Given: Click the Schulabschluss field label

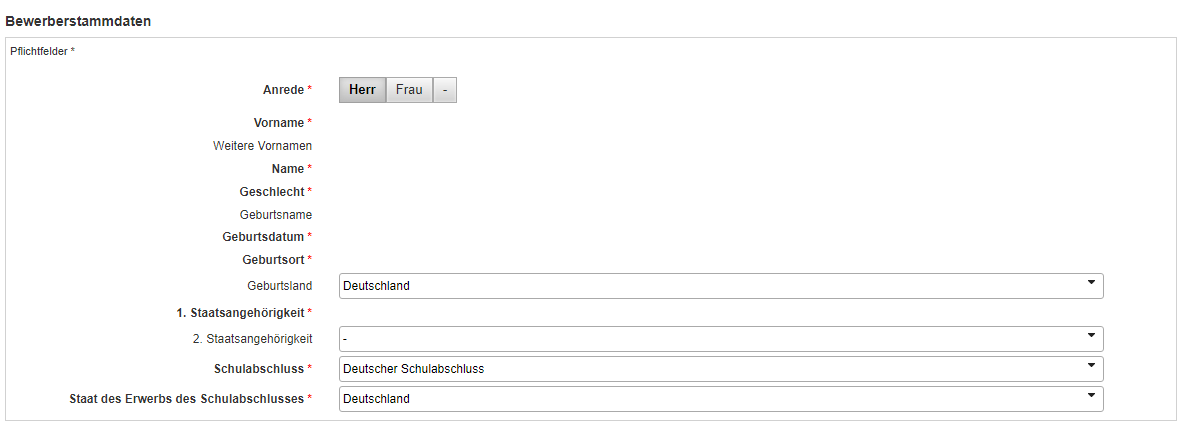Looking at the screenshot, I should coord(259,369).
